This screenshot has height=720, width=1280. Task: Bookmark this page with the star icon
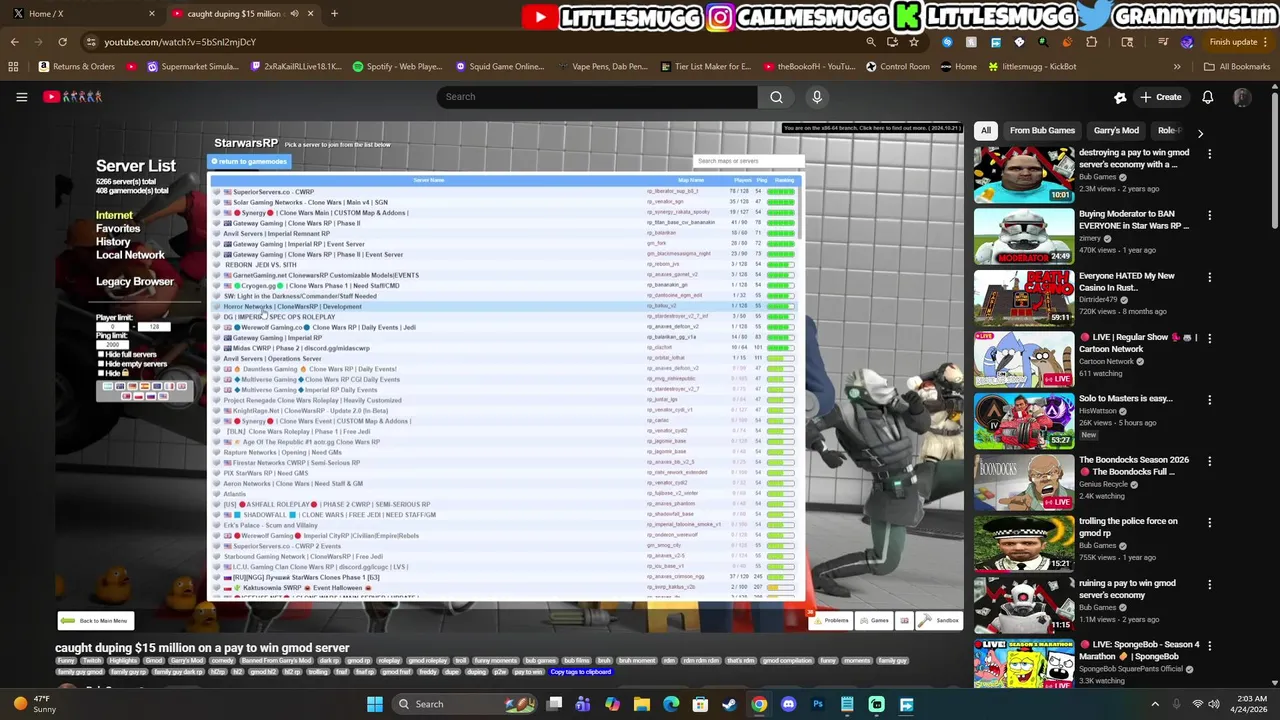coord(914,42)
